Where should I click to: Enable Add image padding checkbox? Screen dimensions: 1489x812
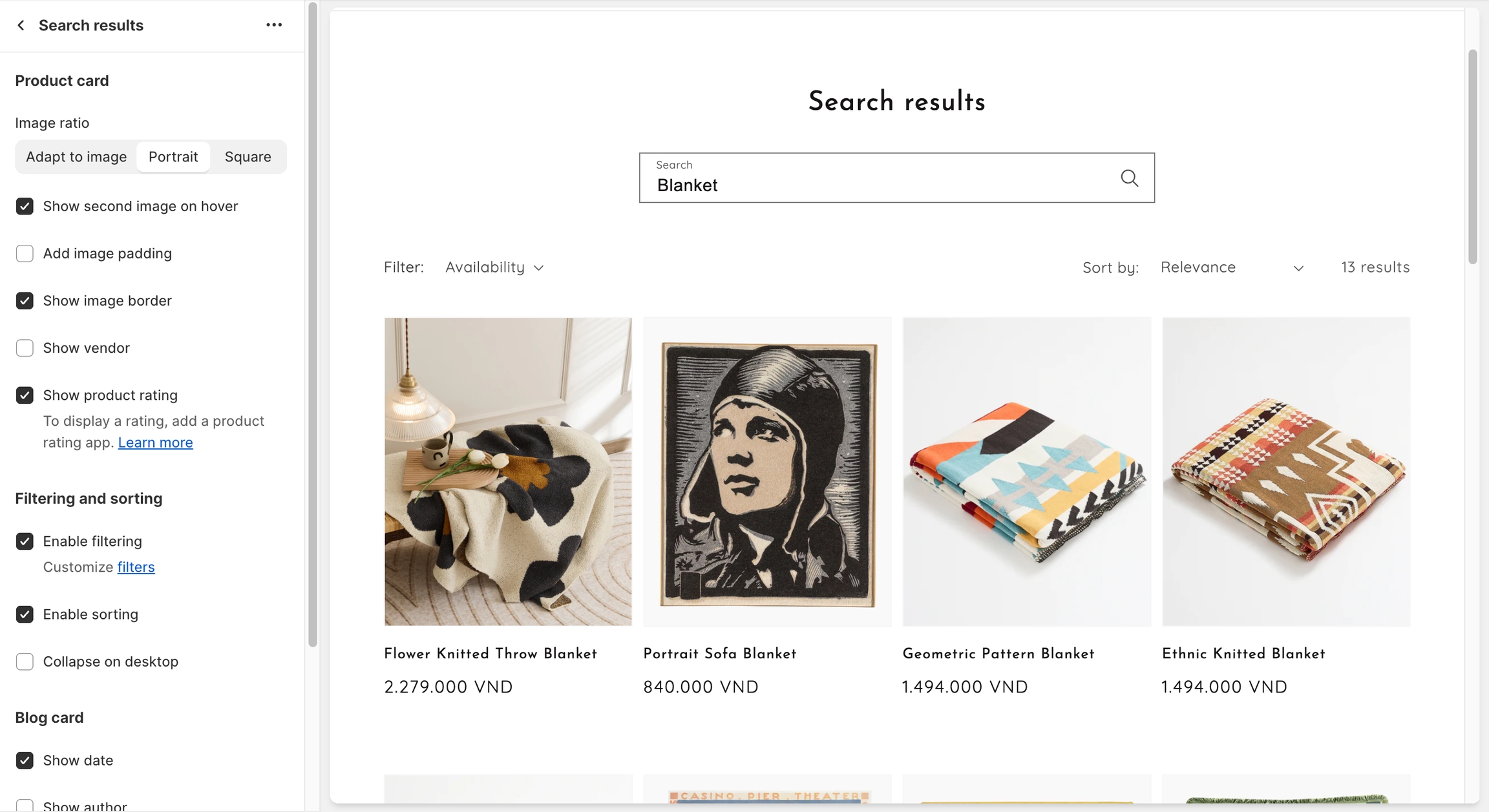[x=25, y=253]
